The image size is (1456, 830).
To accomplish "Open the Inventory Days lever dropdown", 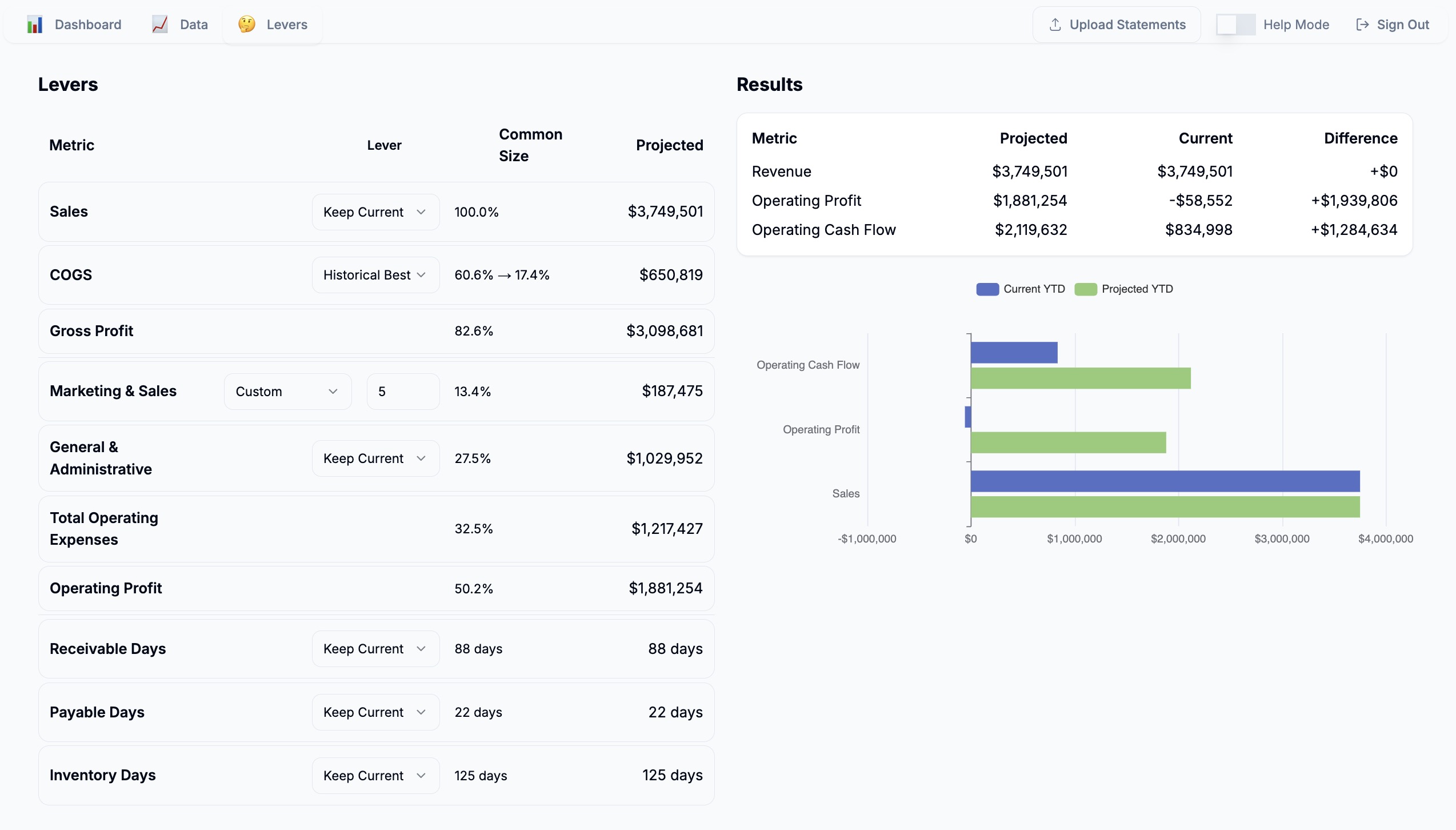I will pos(375,776).
